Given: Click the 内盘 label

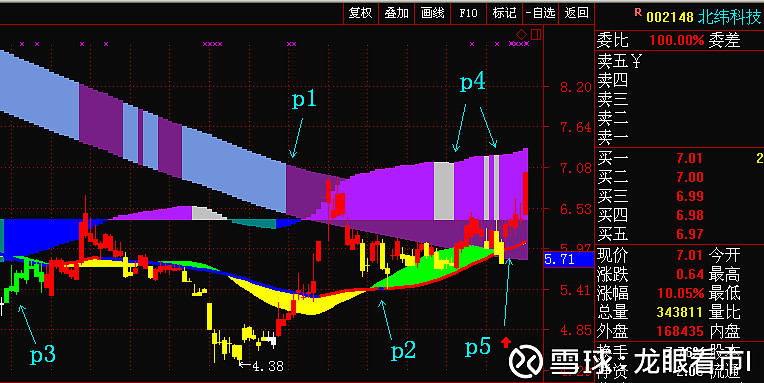Looking at the screenshot, I should tap(725, 331).
